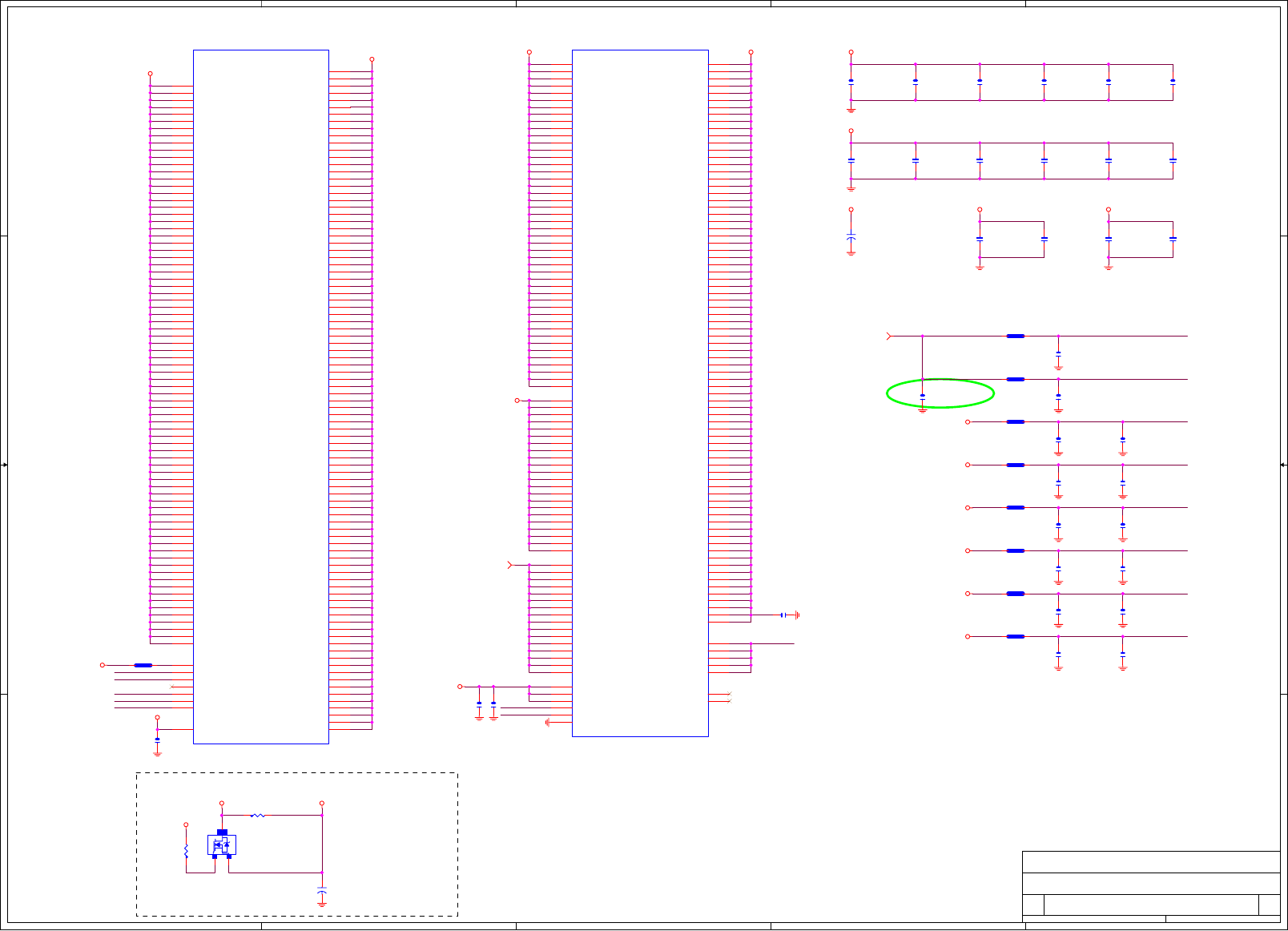Click the input port arrow left of right IC

(510, 565)
